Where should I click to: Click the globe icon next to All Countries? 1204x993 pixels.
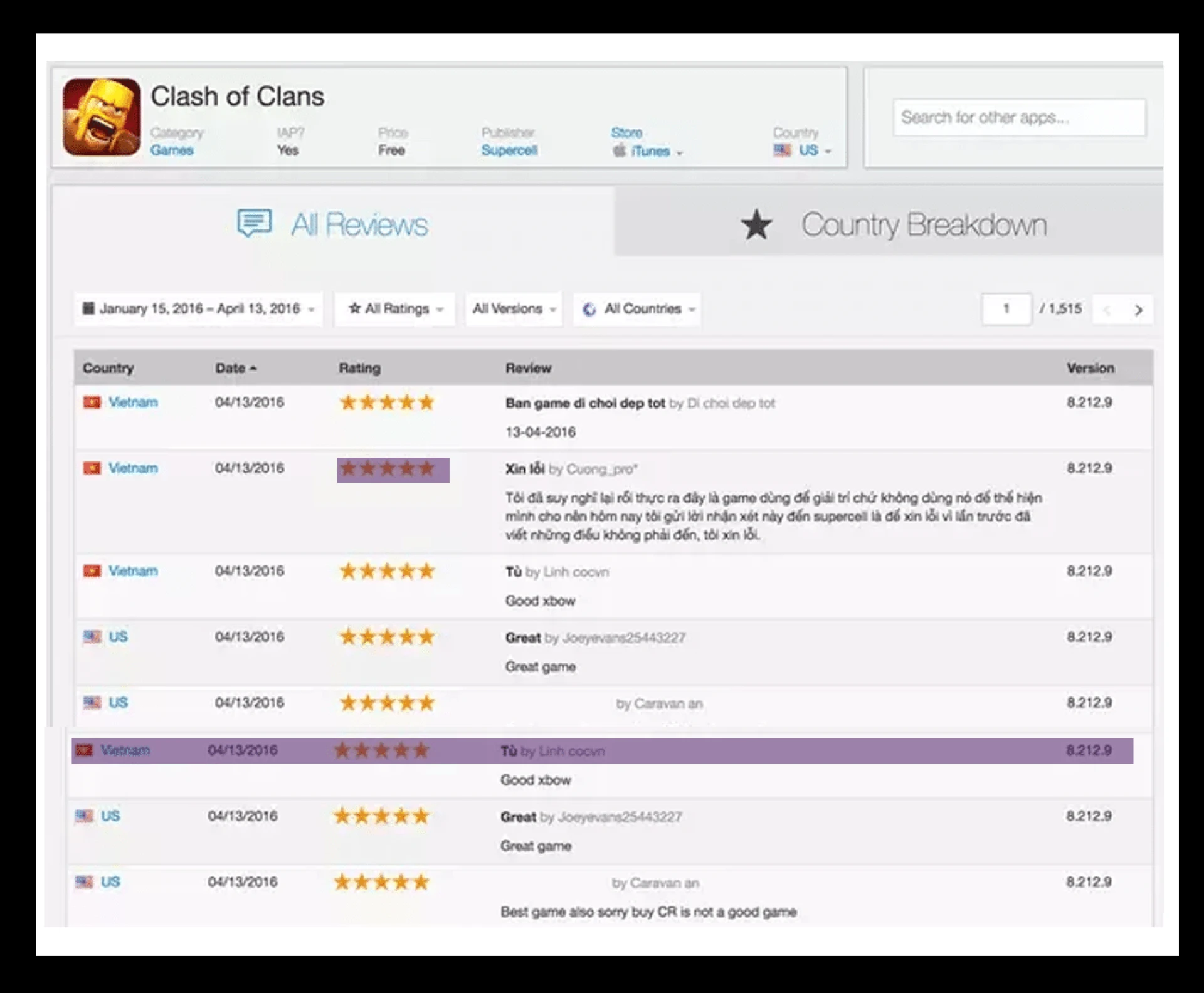588,308
